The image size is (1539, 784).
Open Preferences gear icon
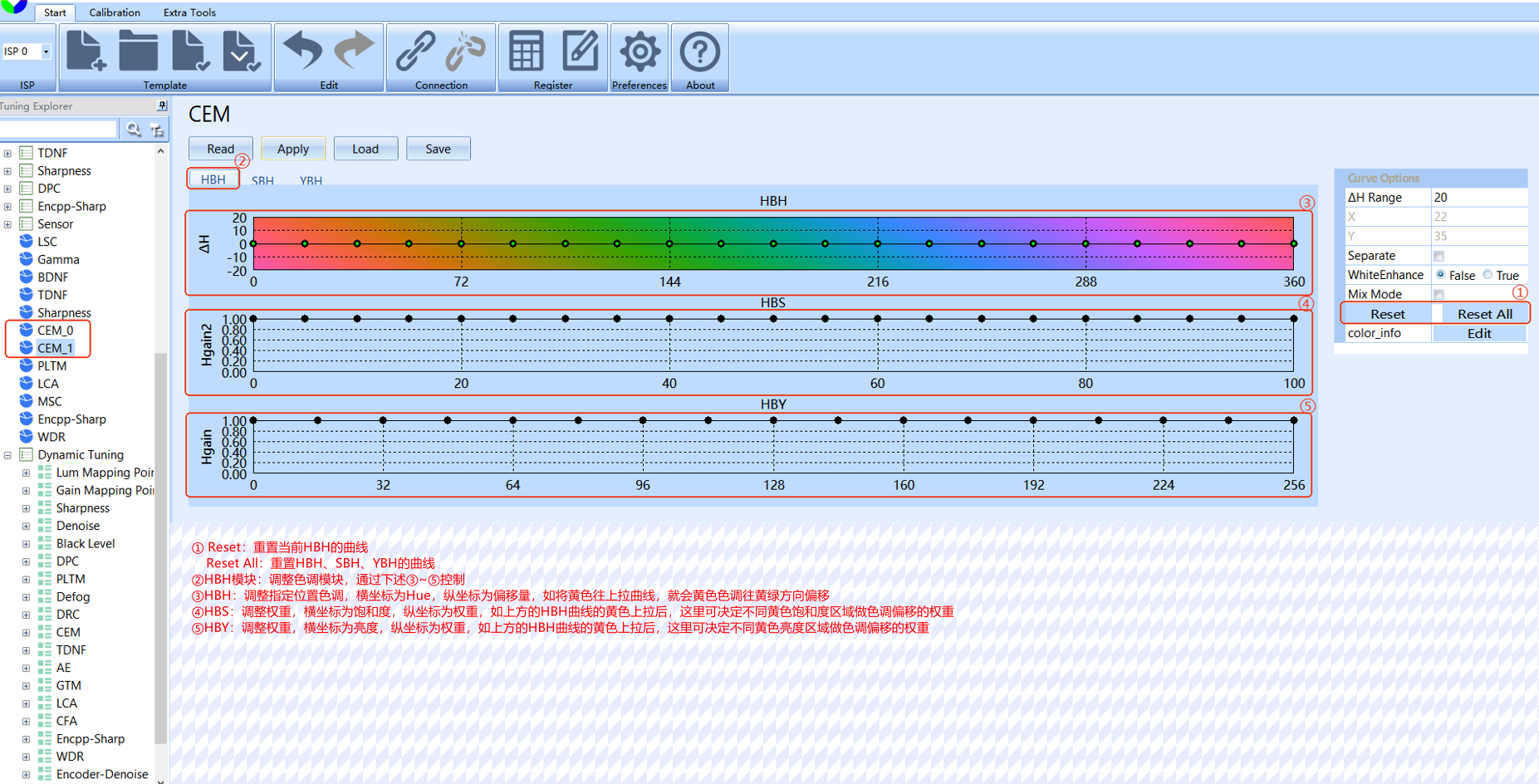639,51
